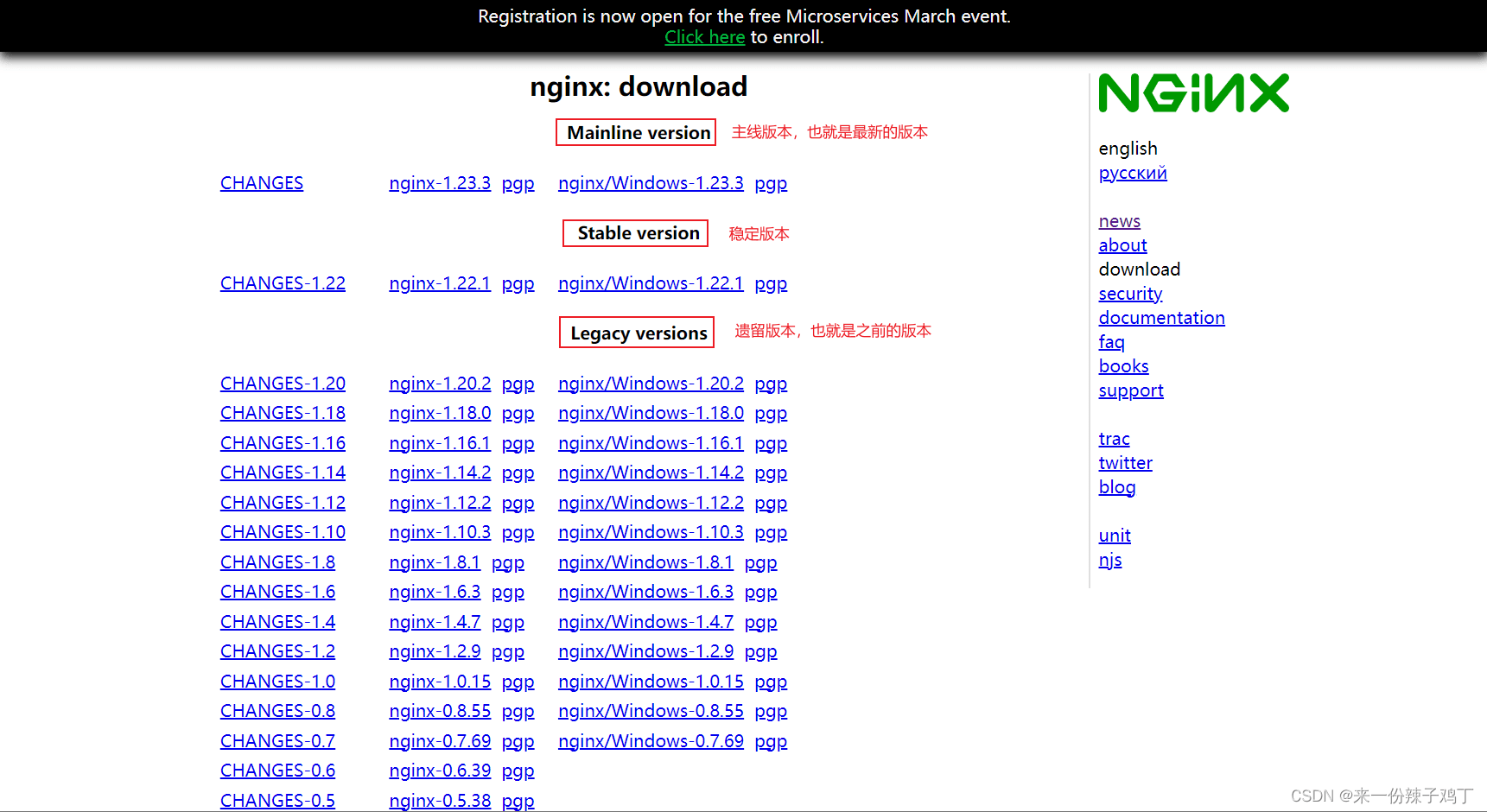
Task: Download nginx-0.7.69 source
Action: [x=440, y=741]
